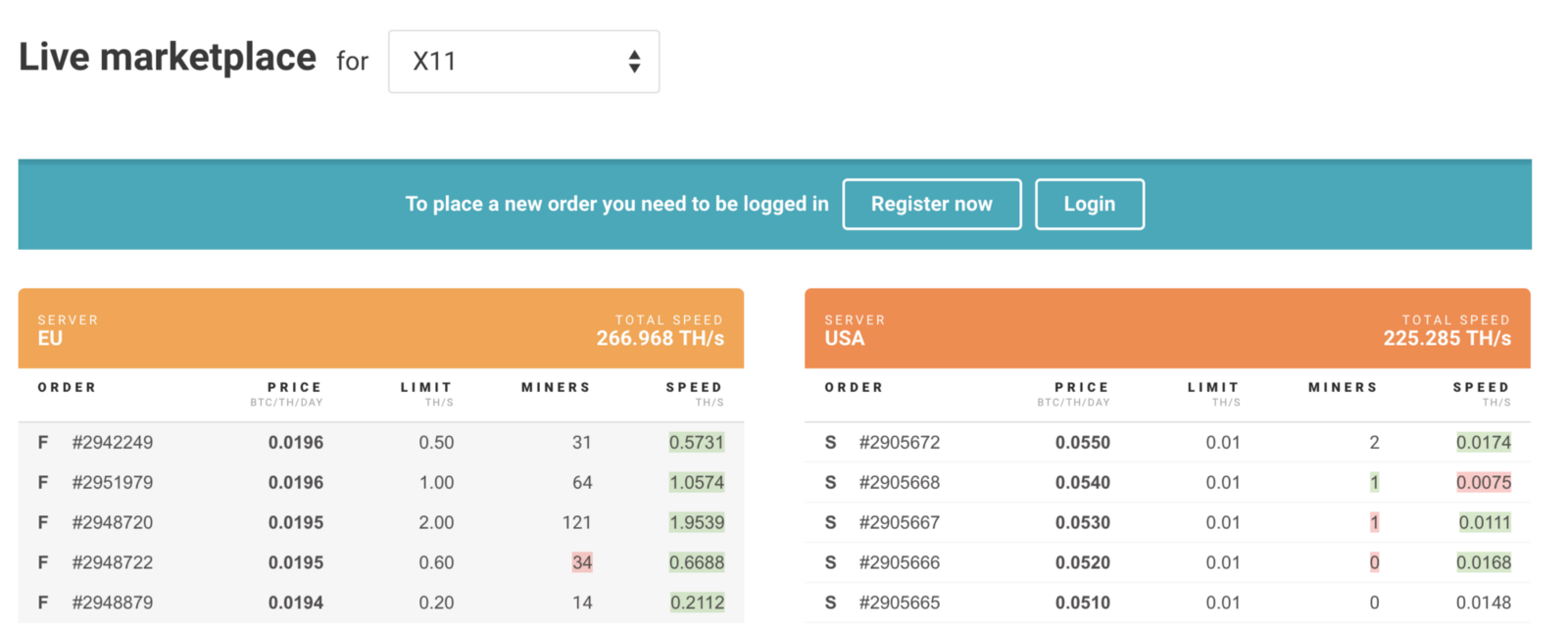Open the X11 algorithm dropdown
This screenshot has width=1568, height=628.
523,62
